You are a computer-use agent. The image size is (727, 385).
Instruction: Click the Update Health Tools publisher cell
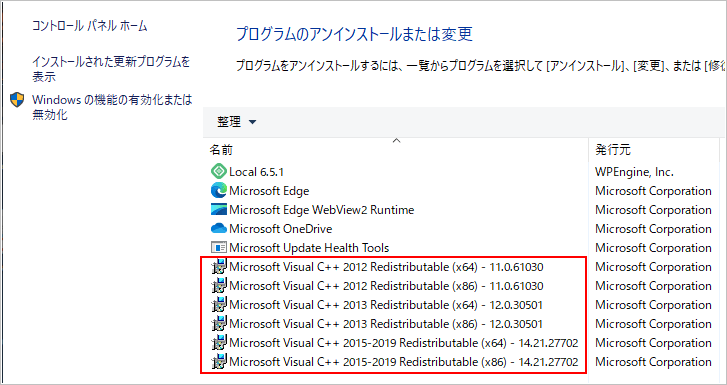[x=653, y=248]
